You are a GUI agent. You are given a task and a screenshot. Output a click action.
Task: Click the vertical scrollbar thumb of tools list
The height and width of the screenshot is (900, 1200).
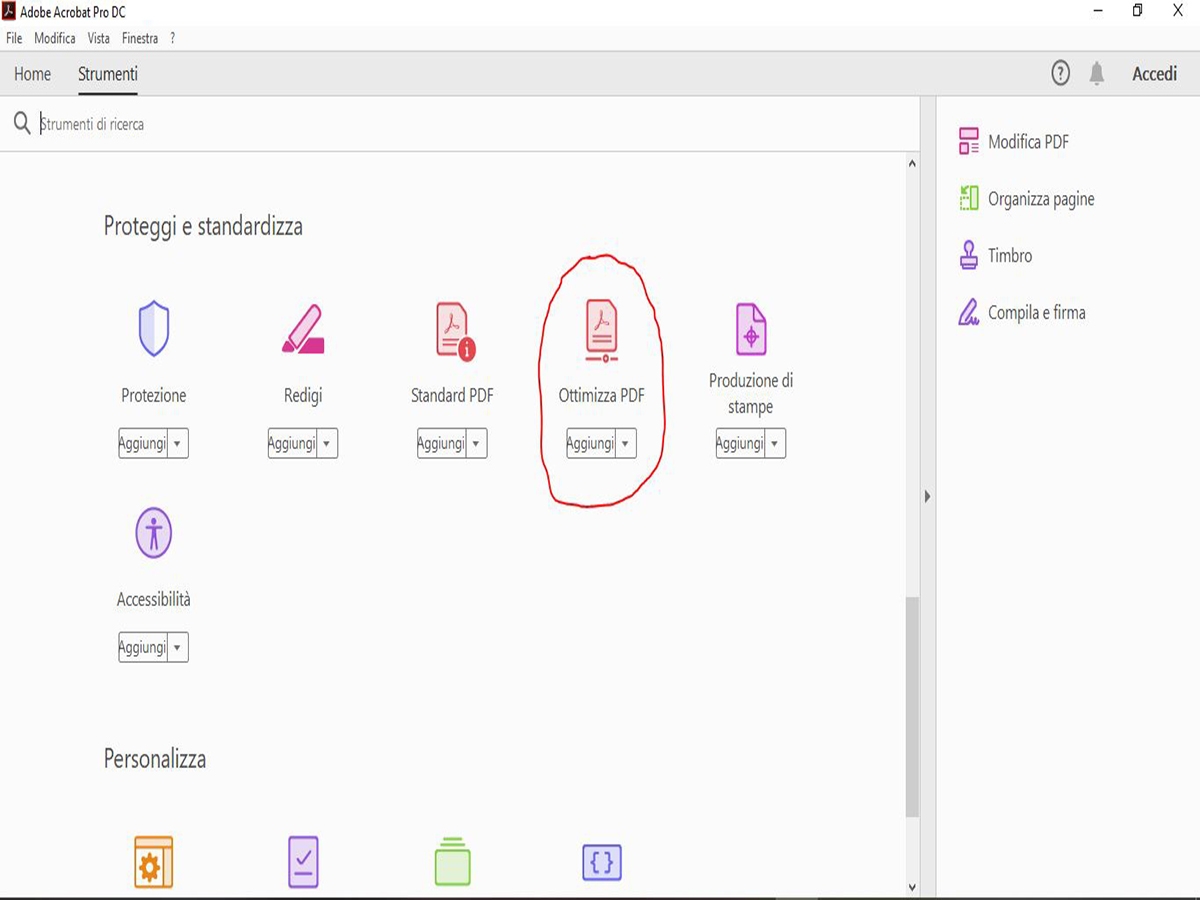click(x=911, y=708)
